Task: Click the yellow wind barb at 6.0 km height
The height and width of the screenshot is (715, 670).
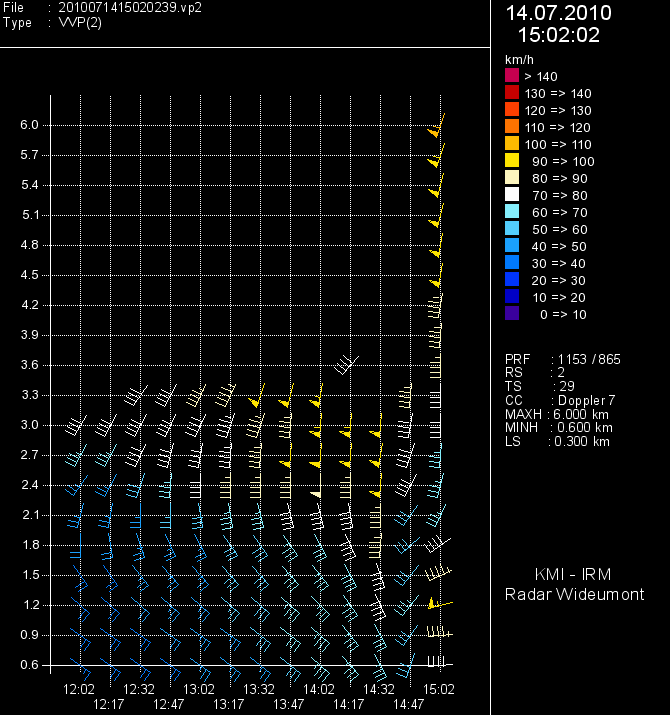Action: click(x=437, y=128)
